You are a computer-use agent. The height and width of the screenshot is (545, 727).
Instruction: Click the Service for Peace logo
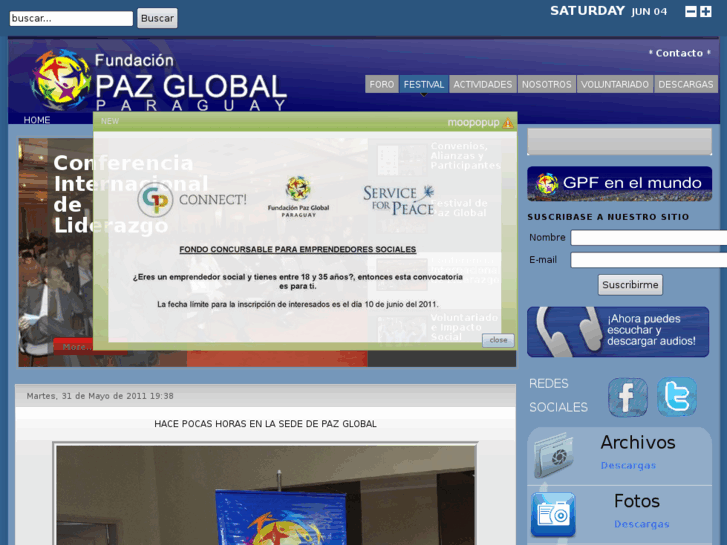tap(399, 200)
